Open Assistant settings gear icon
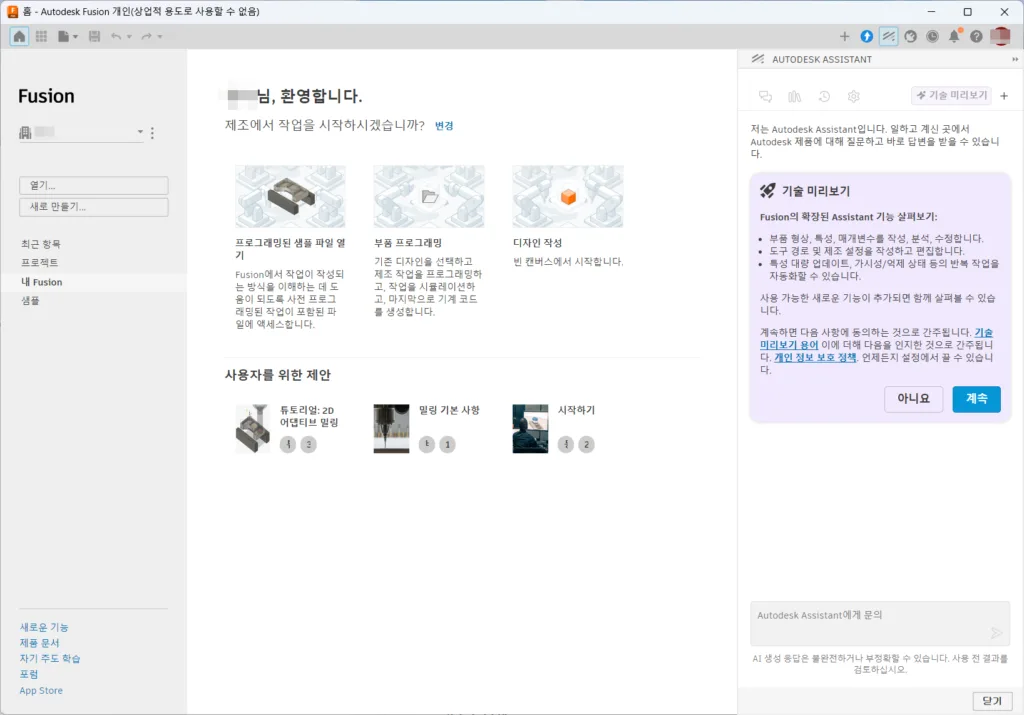 coord(854,97)
